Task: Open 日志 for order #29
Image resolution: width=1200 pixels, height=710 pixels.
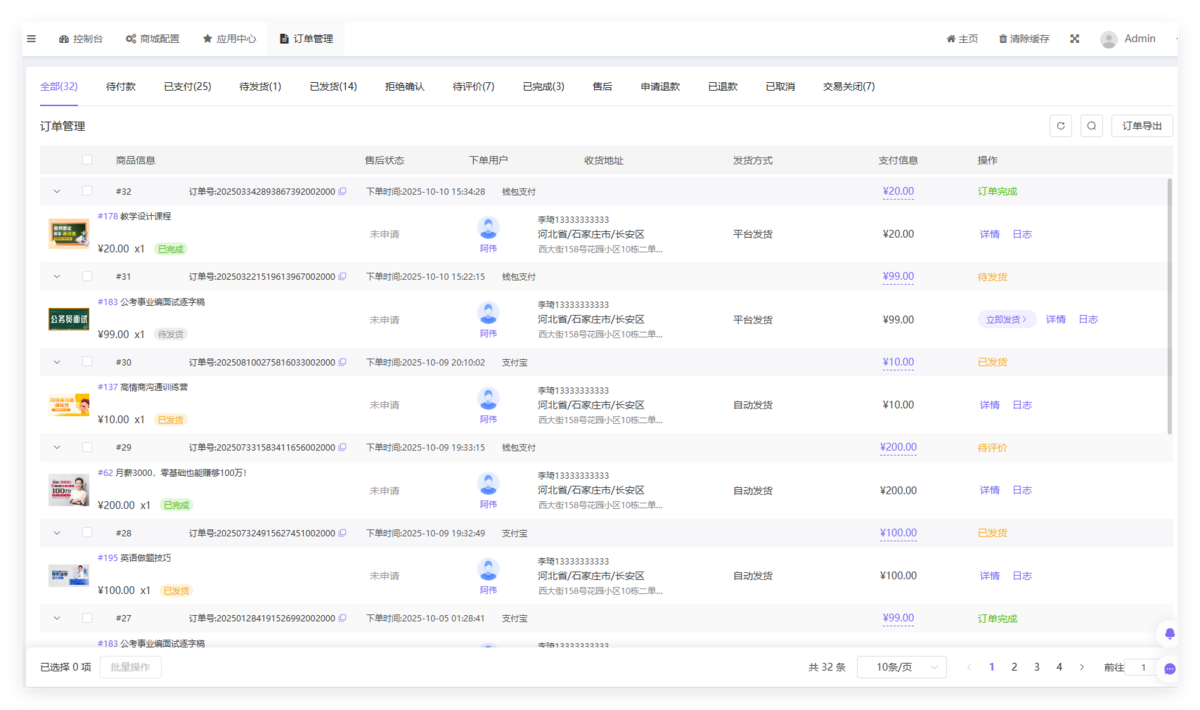Action: pyautogui.click(x=1022, y=491)
